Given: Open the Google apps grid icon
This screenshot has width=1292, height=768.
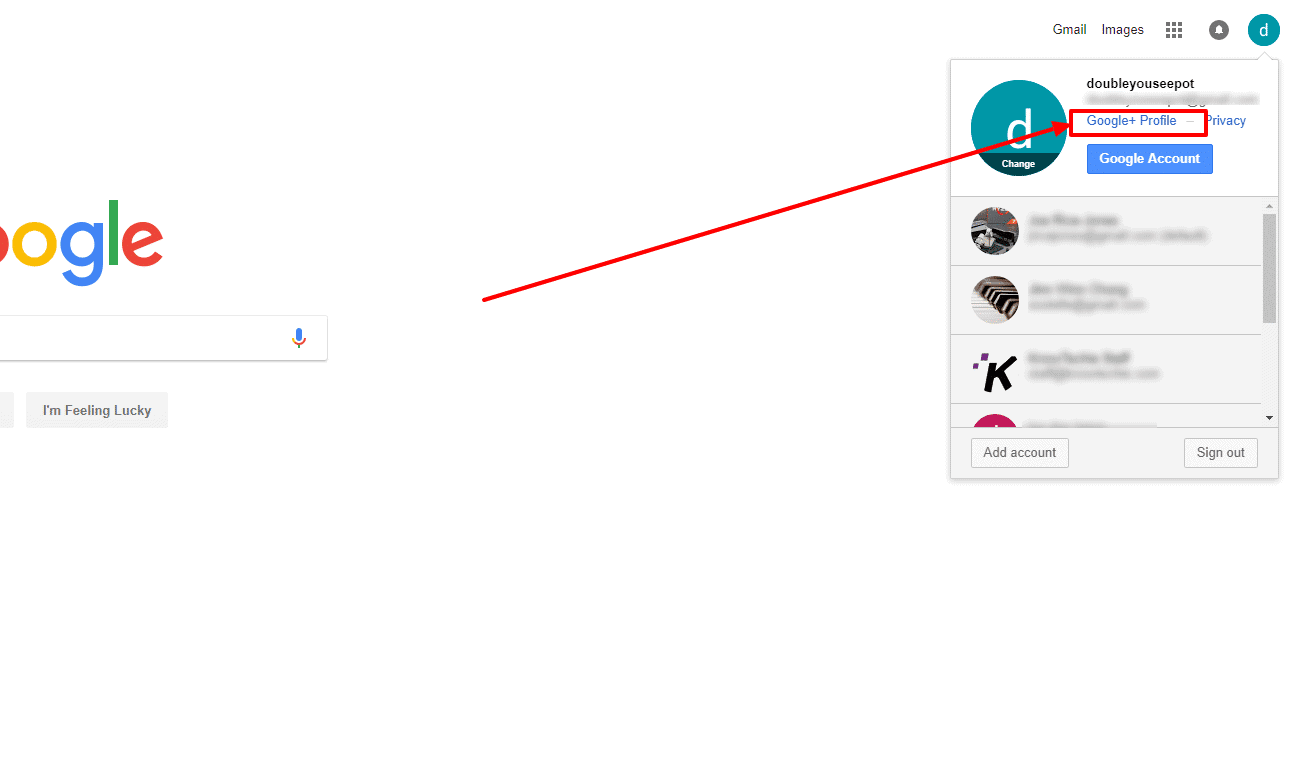Looking at the screenshot, I should pos(1174,30).
